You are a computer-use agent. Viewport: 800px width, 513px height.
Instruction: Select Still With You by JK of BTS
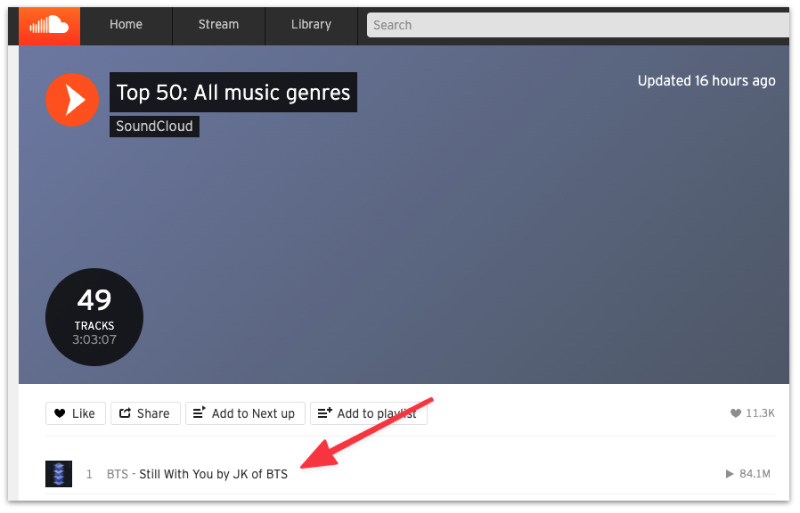pos(213,474)
